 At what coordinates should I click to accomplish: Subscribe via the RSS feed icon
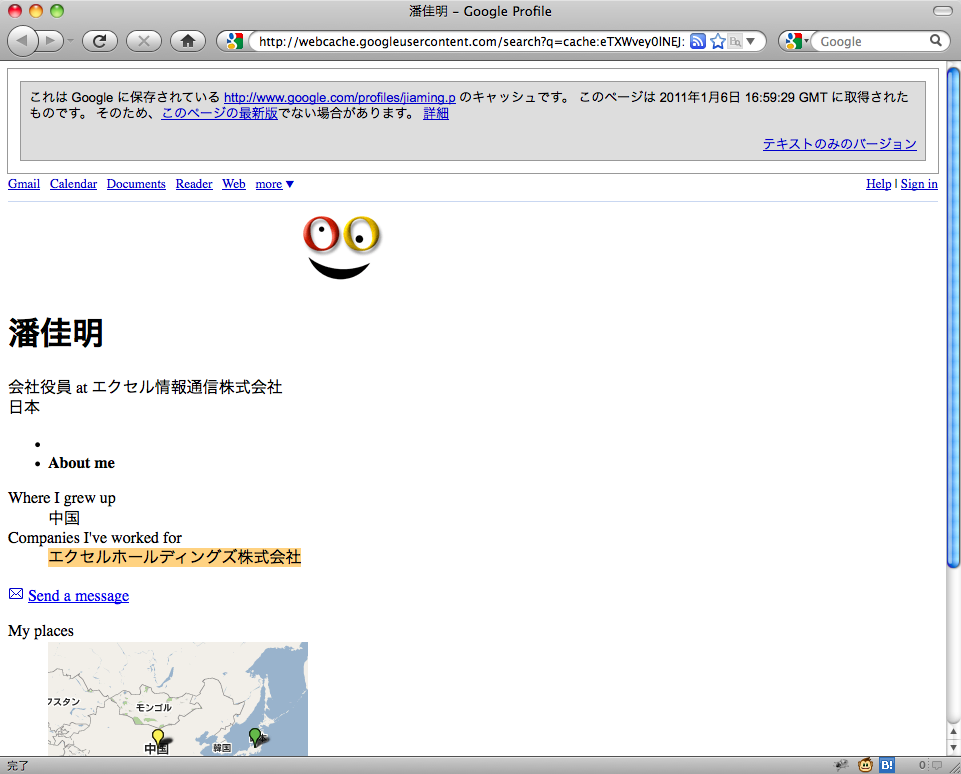[x=697, y=41]
